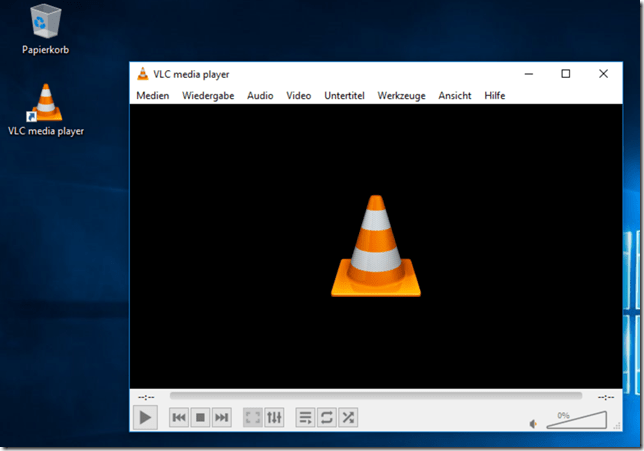644x451 pixels.
Task: Open the Medien menu
Action: [153, 96]
